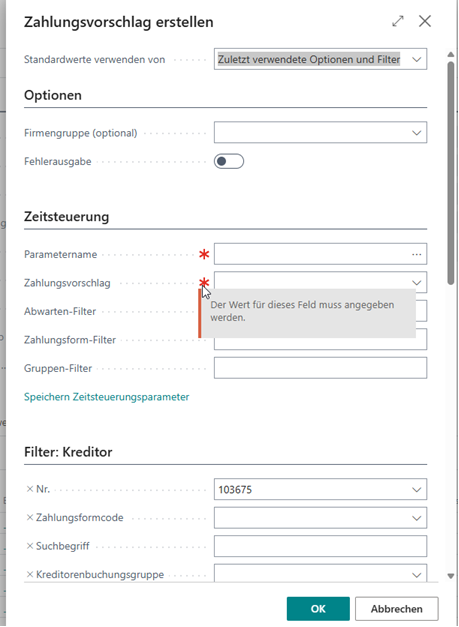Expand the dialog to full screen
The image size is (459, 627).
coord(398,21)
